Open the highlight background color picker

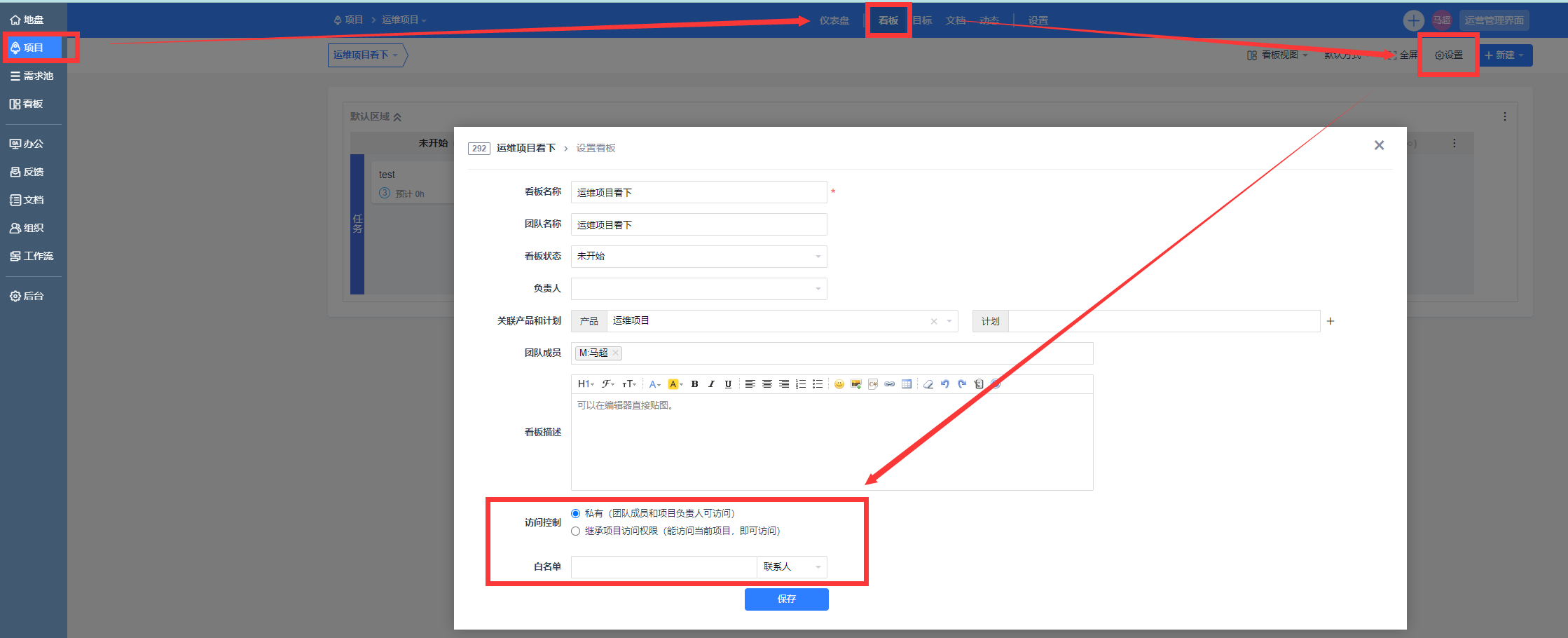coord(675,384)
